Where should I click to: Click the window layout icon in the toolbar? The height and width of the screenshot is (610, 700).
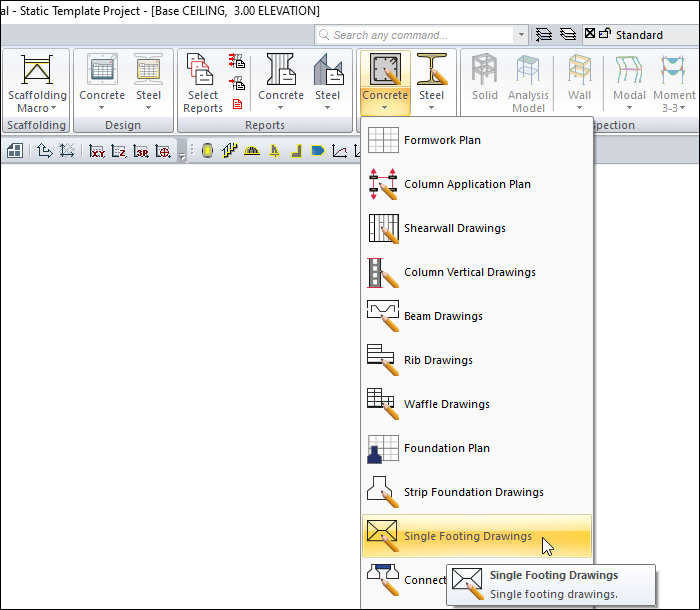tap(15, 151)
